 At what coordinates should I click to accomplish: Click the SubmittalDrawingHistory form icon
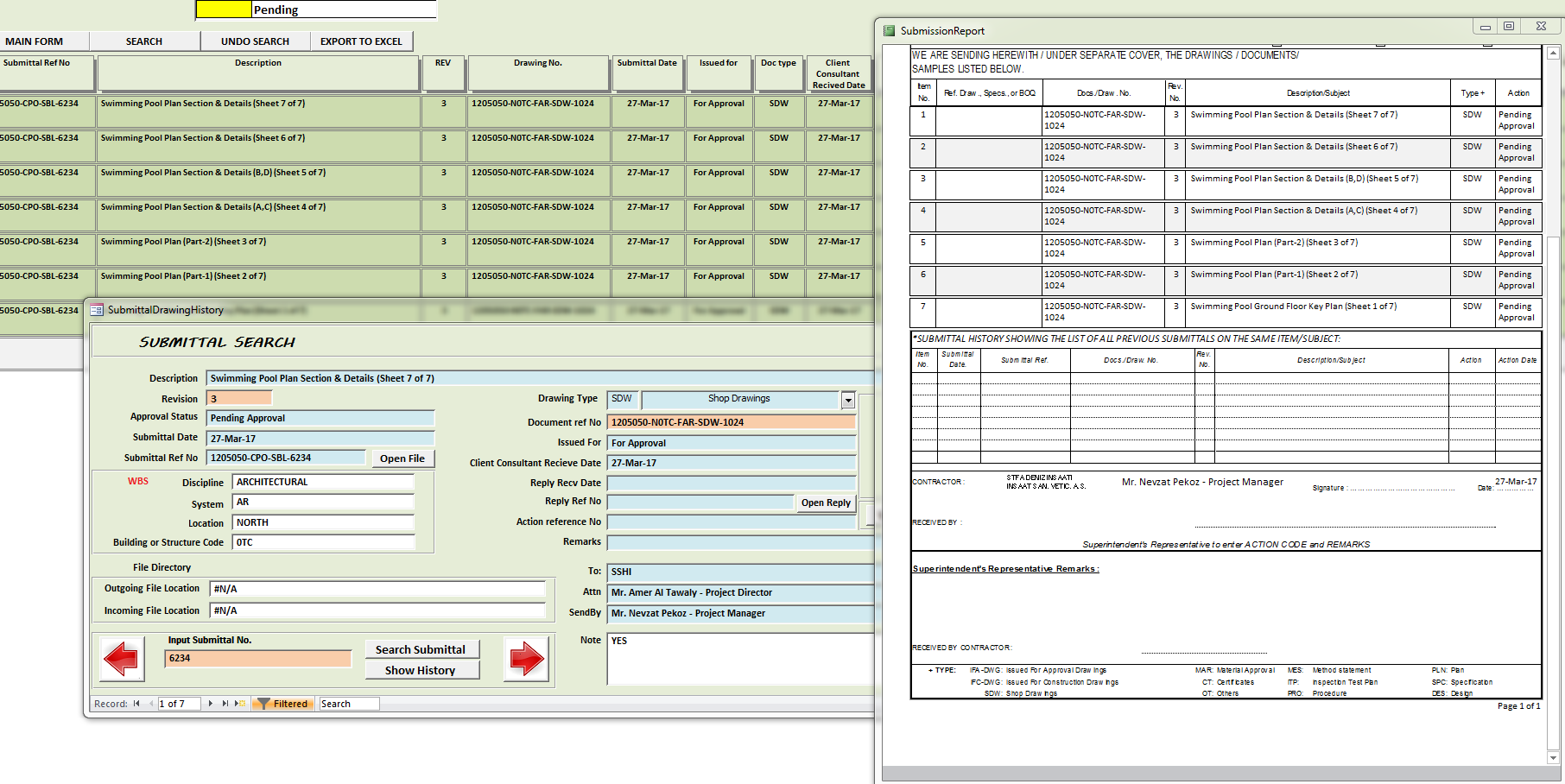pyautogui.click(x=97, y=310)
